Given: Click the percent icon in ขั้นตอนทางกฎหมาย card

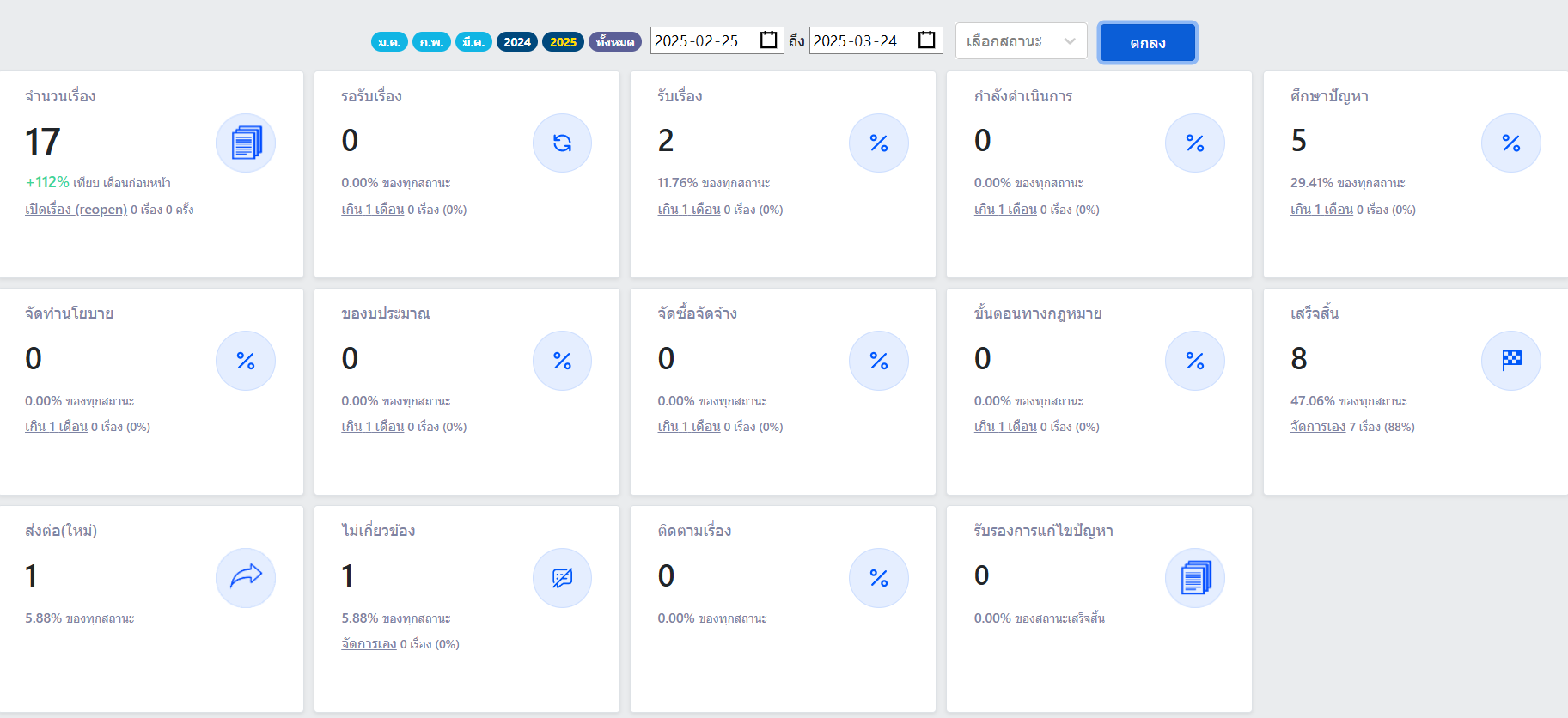Looking at the screenshot, I should (x=1195, y=361).
